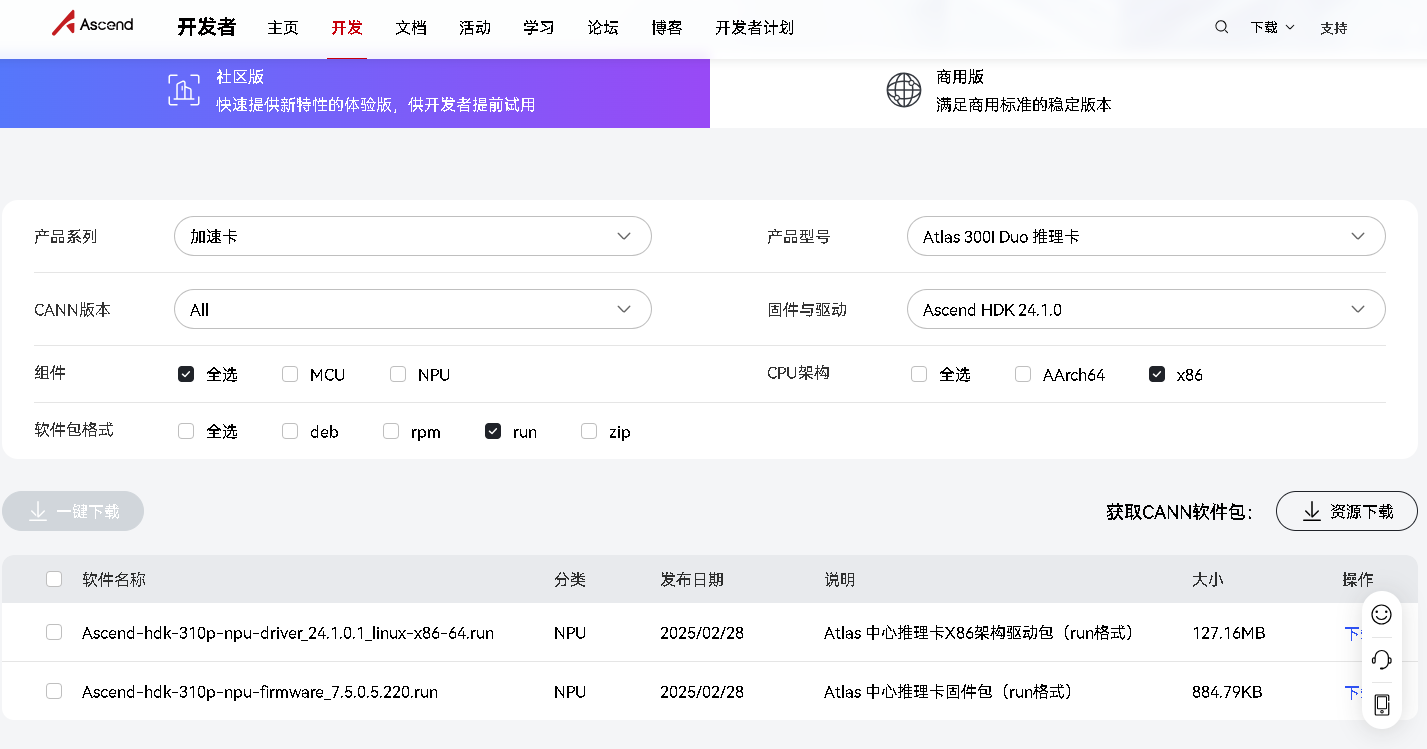Open the 活动 navigation item

475,28
